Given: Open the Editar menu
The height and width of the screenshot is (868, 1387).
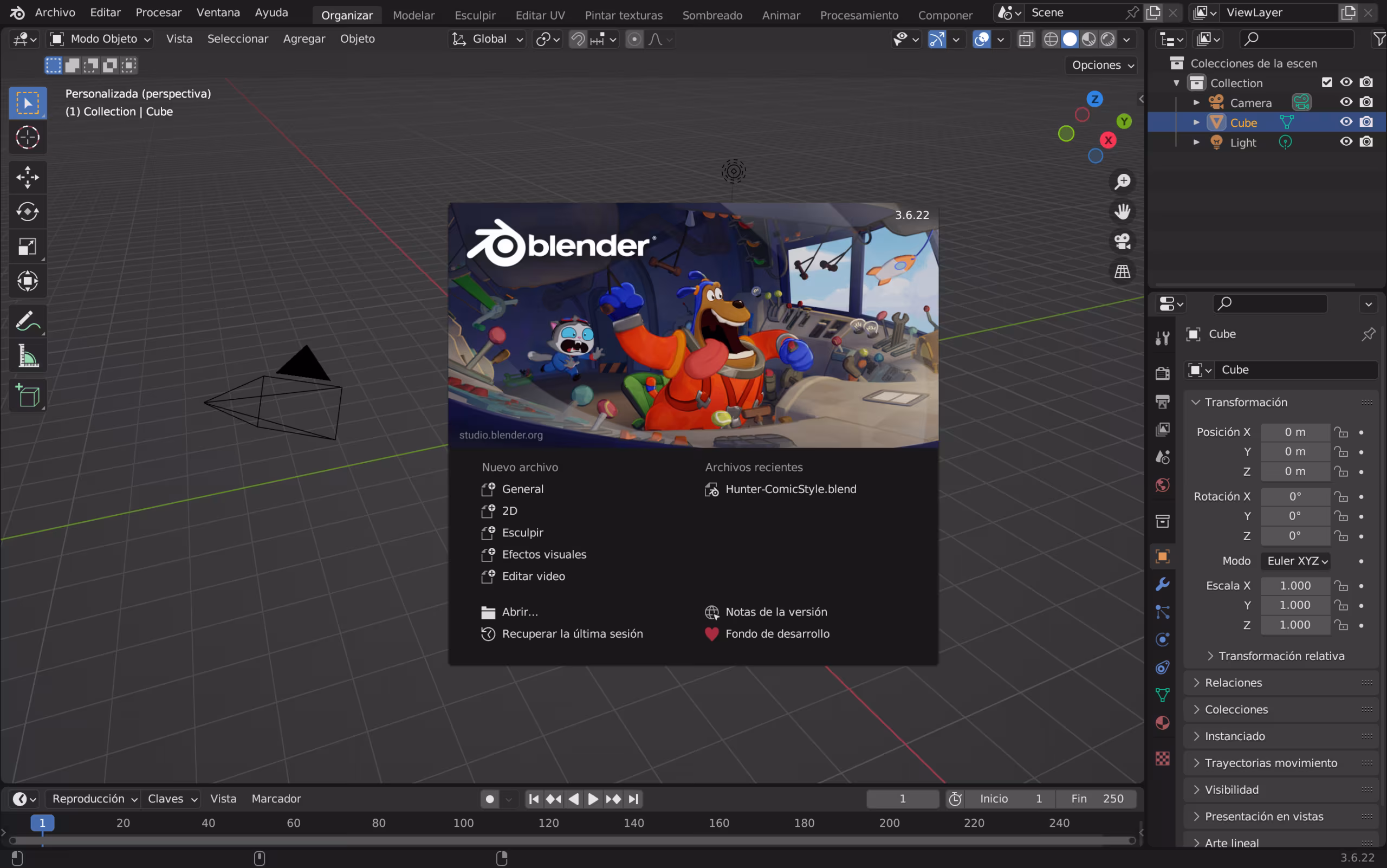Looking at the screenshot, I should [105, 12].
